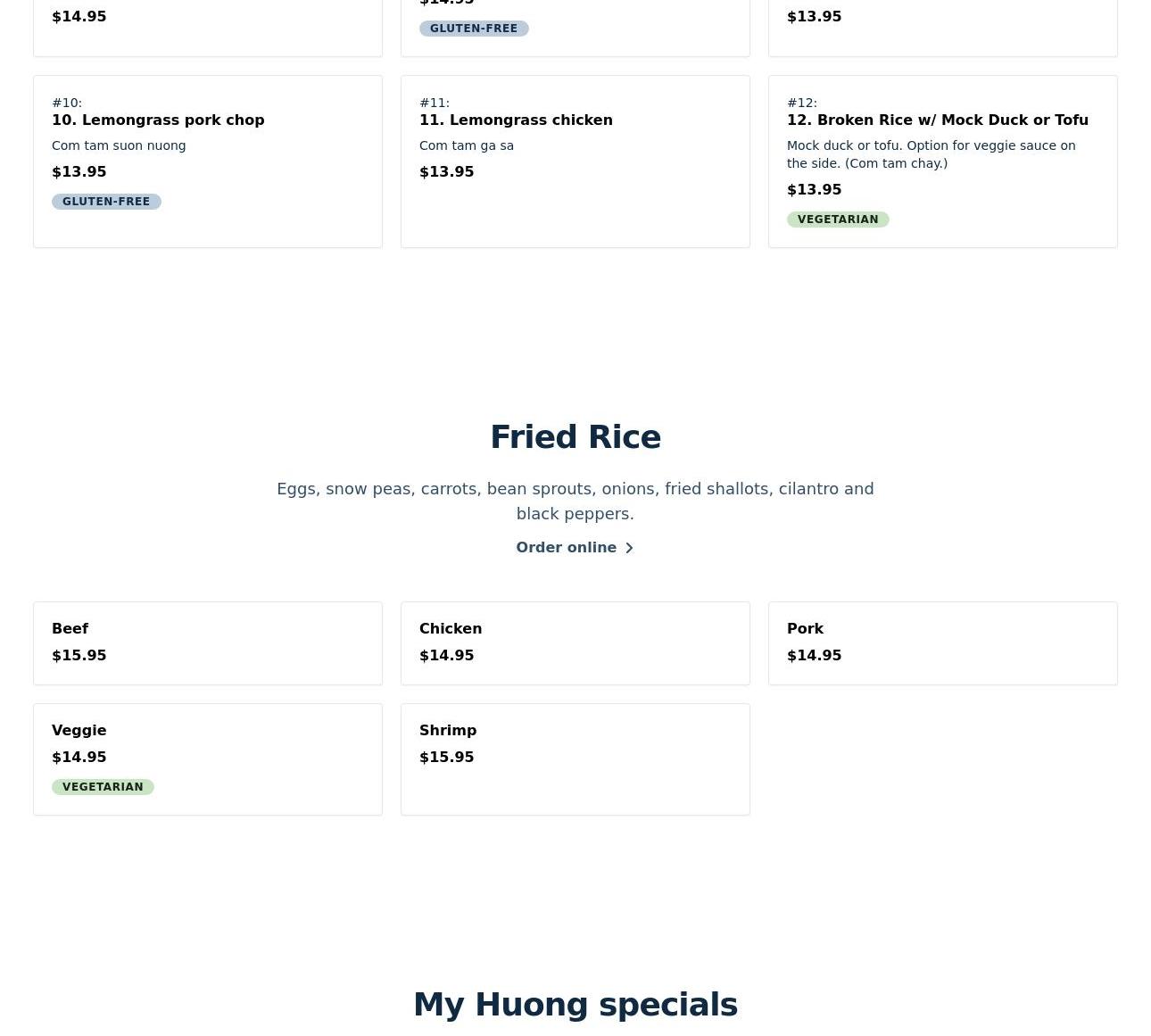Choose the Pork fried rice card
This screenshot has height=1036, width=1151.
pyautogui.click(x=943, y=643)
